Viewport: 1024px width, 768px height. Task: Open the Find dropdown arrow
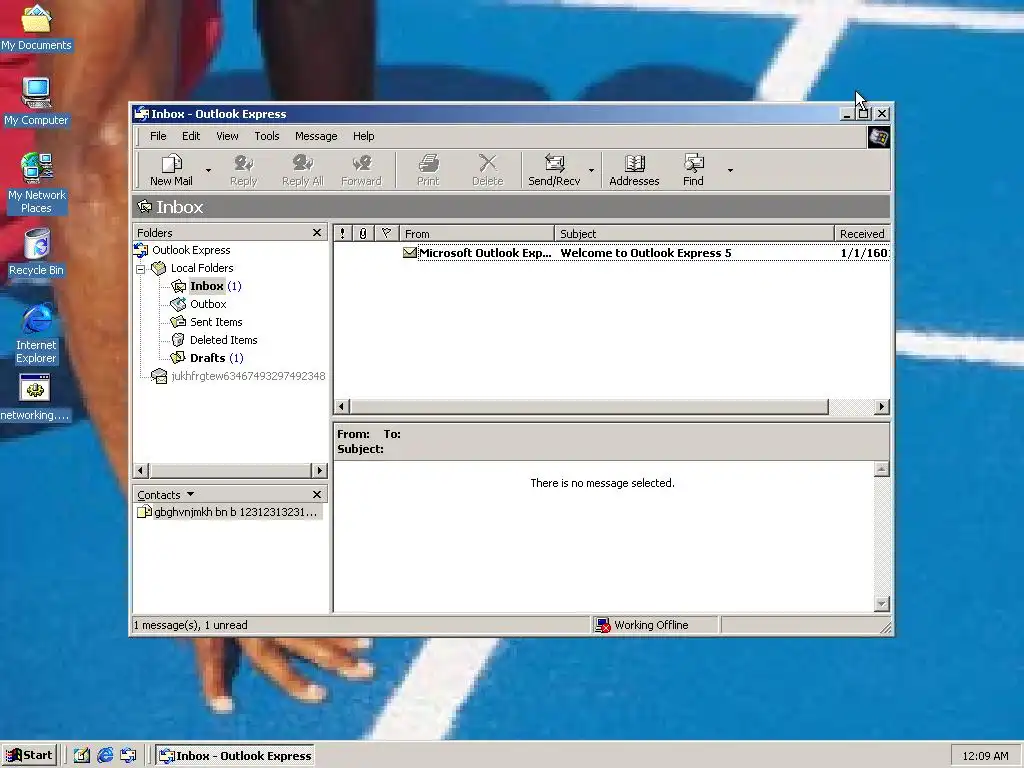pos(730,170)
